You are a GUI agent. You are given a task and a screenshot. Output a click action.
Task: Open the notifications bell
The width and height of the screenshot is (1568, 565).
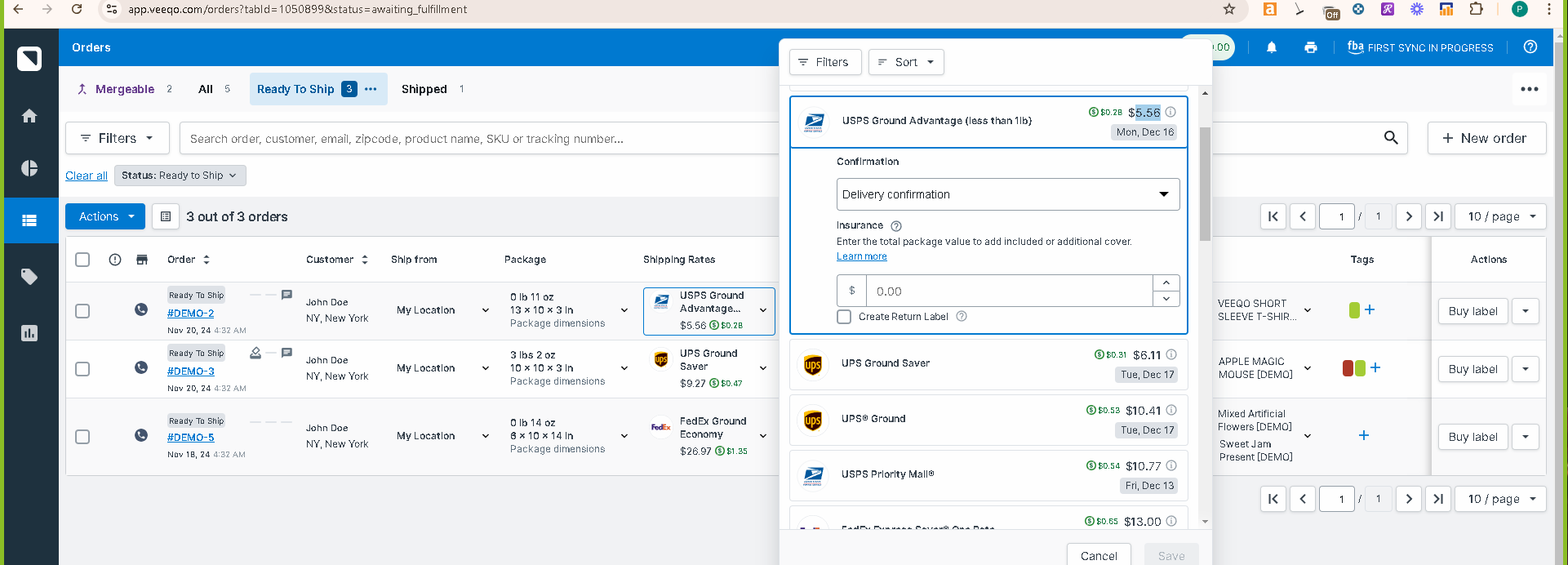pos(1272,47)
